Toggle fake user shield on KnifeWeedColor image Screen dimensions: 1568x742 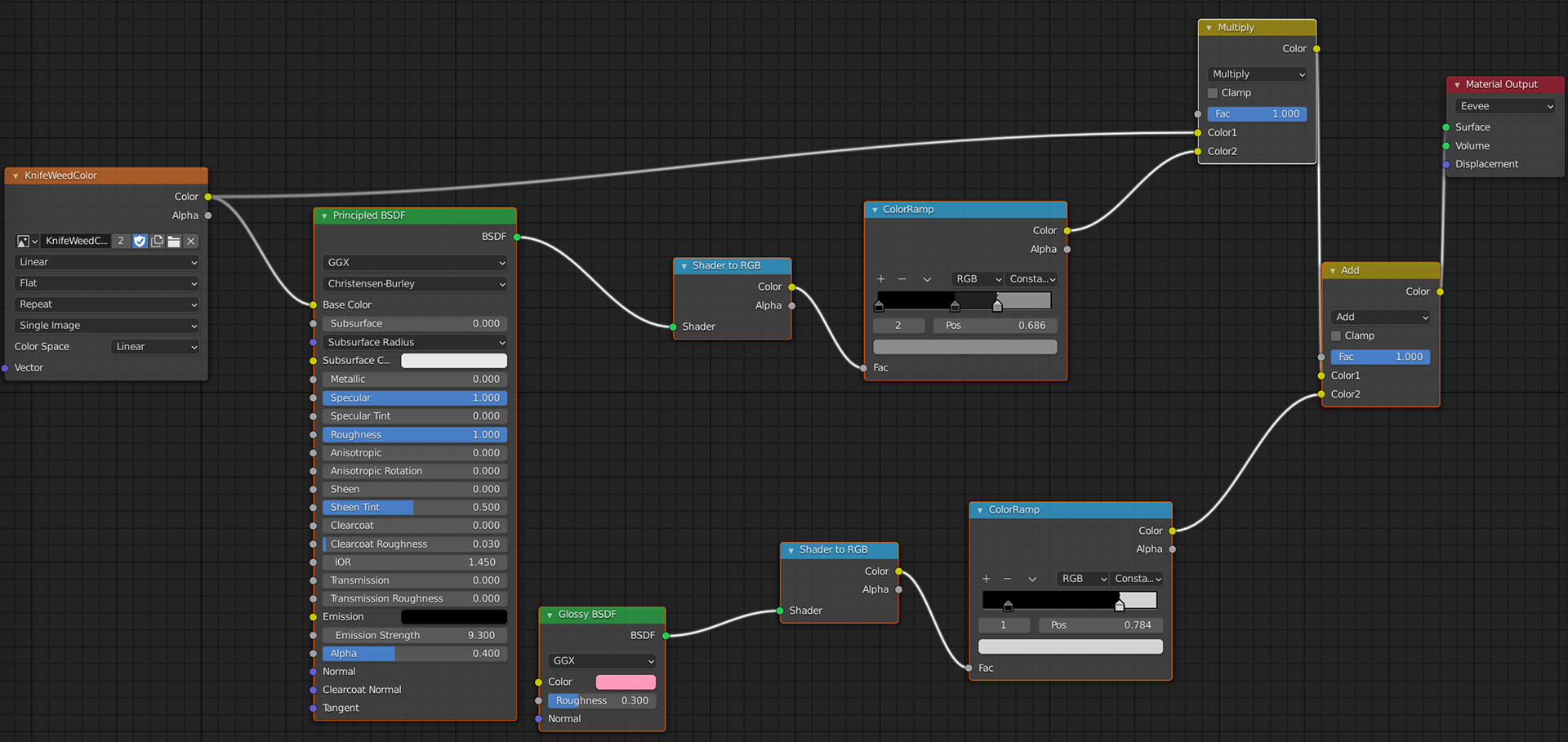pos(140,241)
